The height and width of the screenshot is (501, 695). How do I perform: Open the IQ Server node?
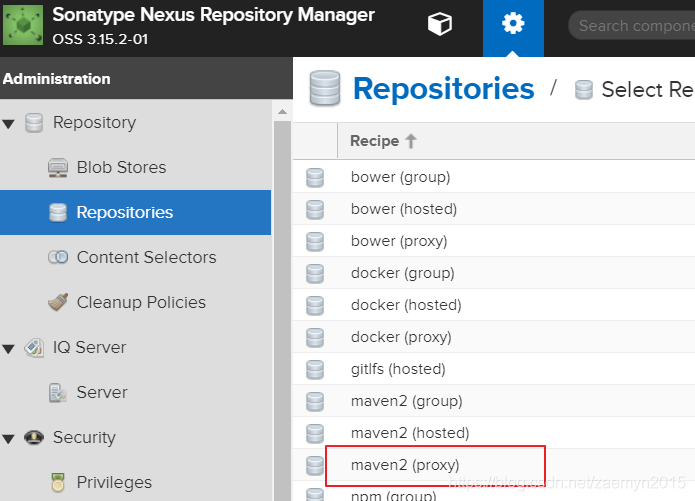[x=89, y=347]
